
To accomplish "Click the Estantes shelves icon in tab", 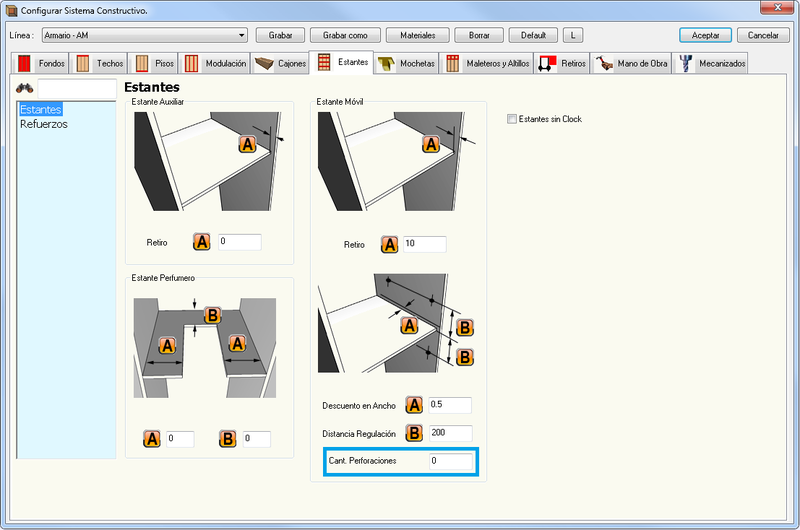I will pos(324,62).
